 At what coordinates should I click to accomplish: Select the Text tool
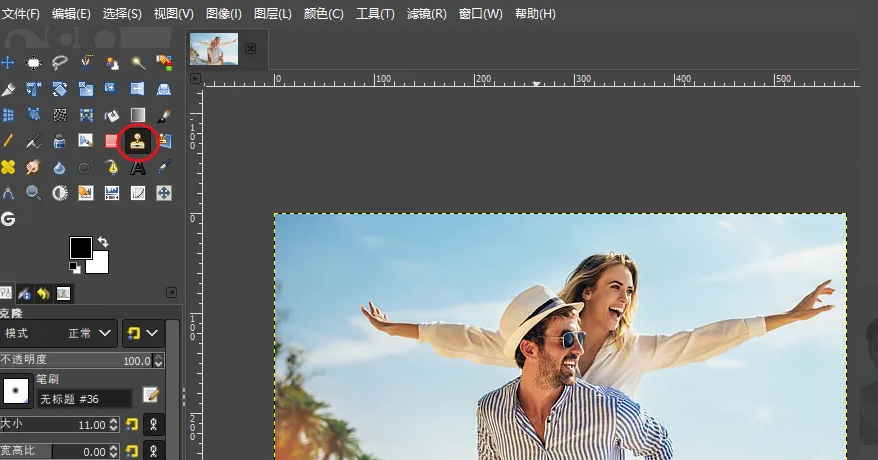coord(138,167)
